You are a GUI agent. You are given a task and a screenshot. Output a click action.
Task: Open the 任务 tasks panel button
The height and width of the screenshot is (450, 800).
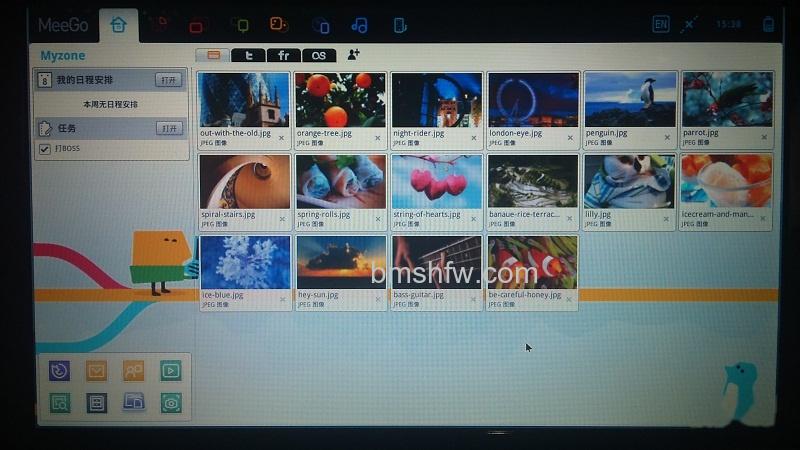(x=169, y=128)
